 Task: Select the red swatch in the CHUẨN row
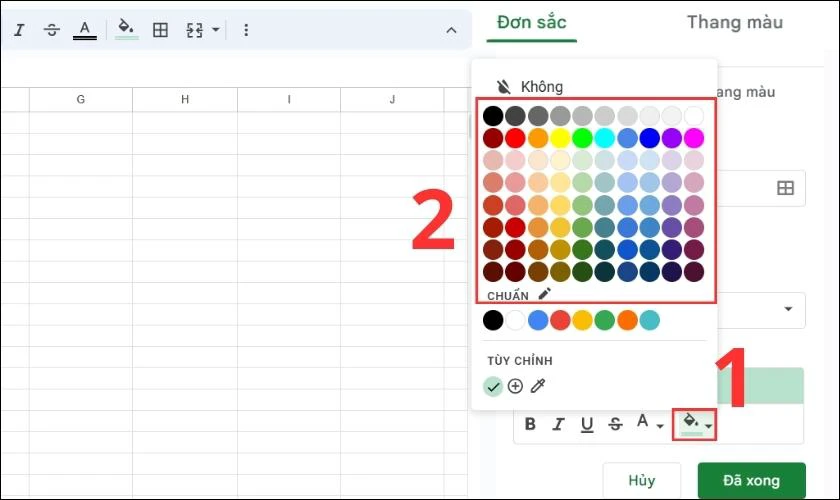point(560,320)
